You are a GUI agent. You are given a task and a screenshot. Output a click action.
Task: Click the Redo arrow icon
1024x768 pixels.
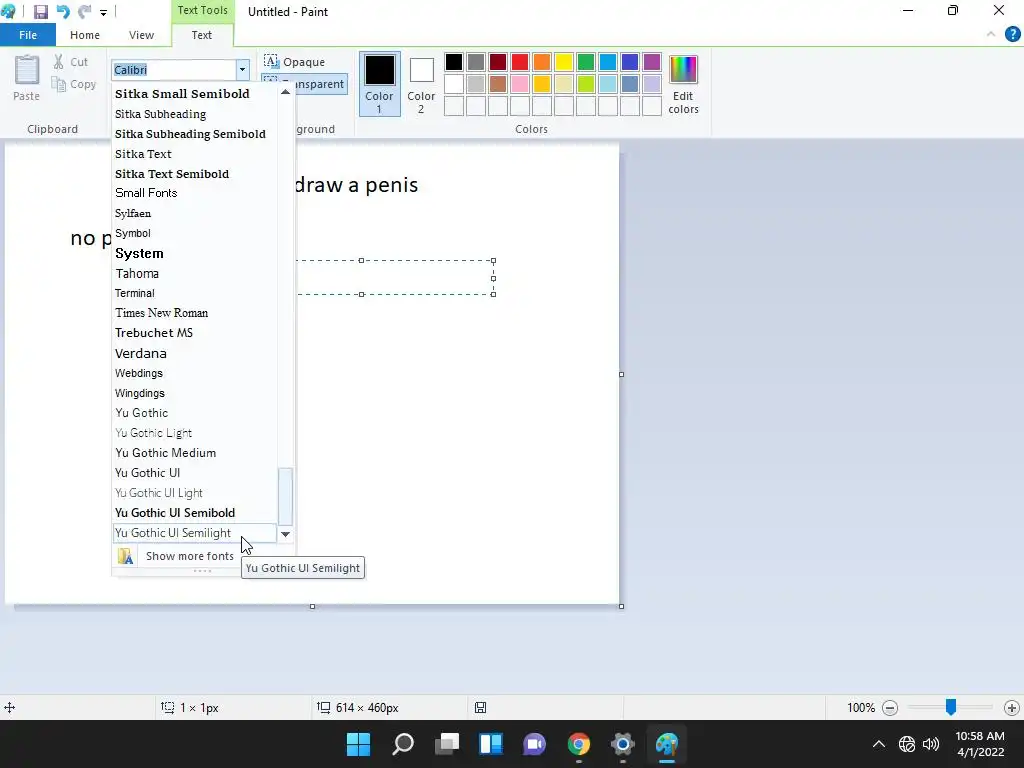(x=84, y=12)
